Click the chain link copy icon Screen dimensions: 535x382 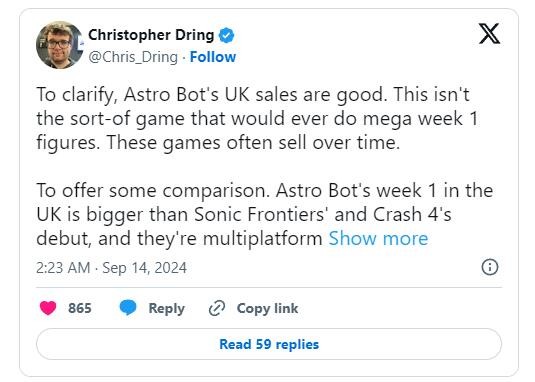pos(217,308)
